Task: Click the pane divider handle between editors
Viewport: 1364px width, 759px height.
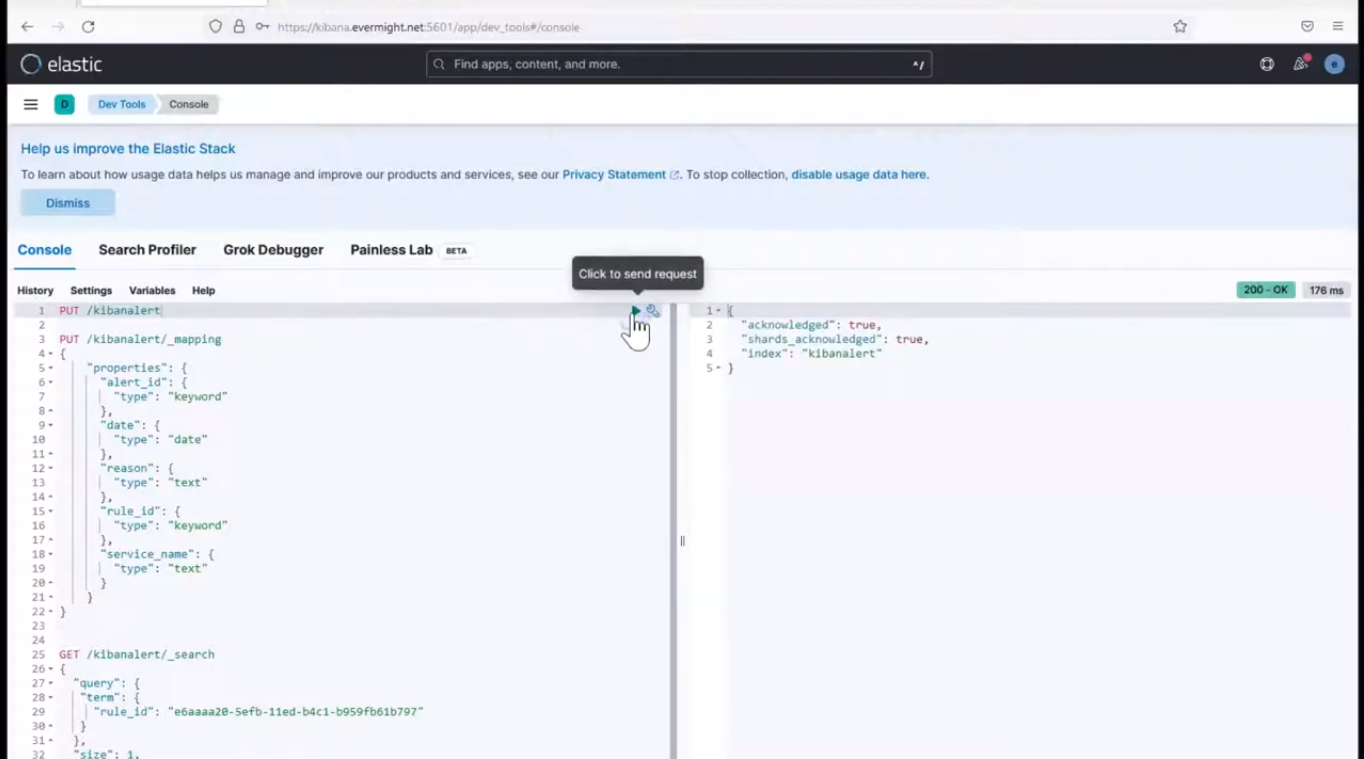Action: [682, 541]
